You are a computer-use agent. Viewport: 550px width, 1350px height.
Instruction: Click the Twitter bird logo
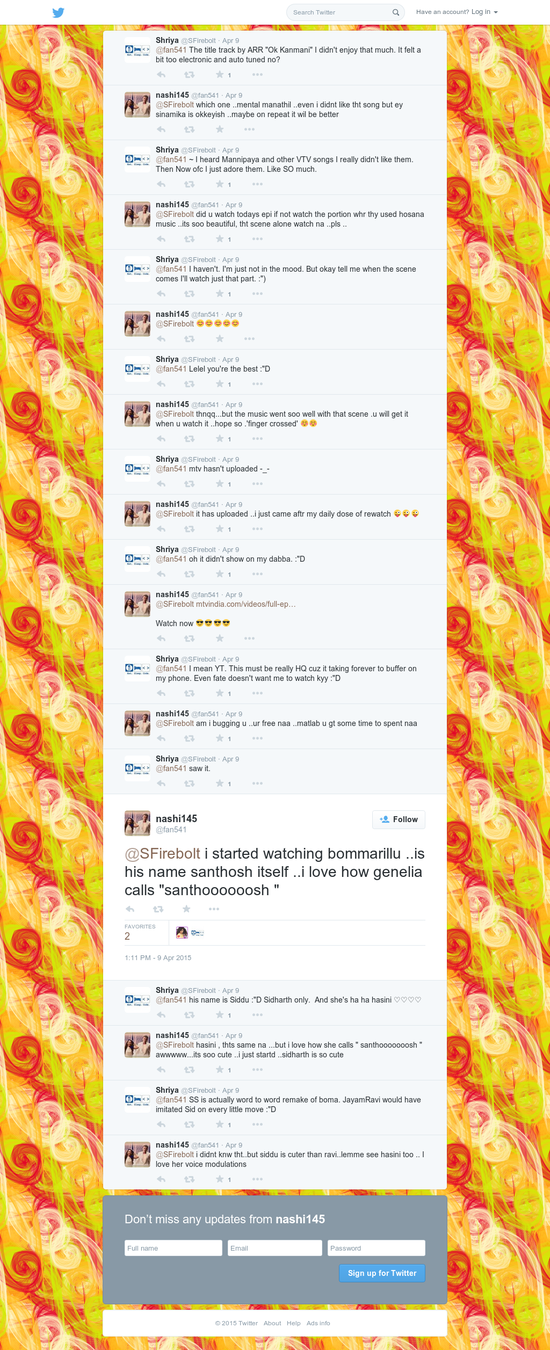point(58,12)
